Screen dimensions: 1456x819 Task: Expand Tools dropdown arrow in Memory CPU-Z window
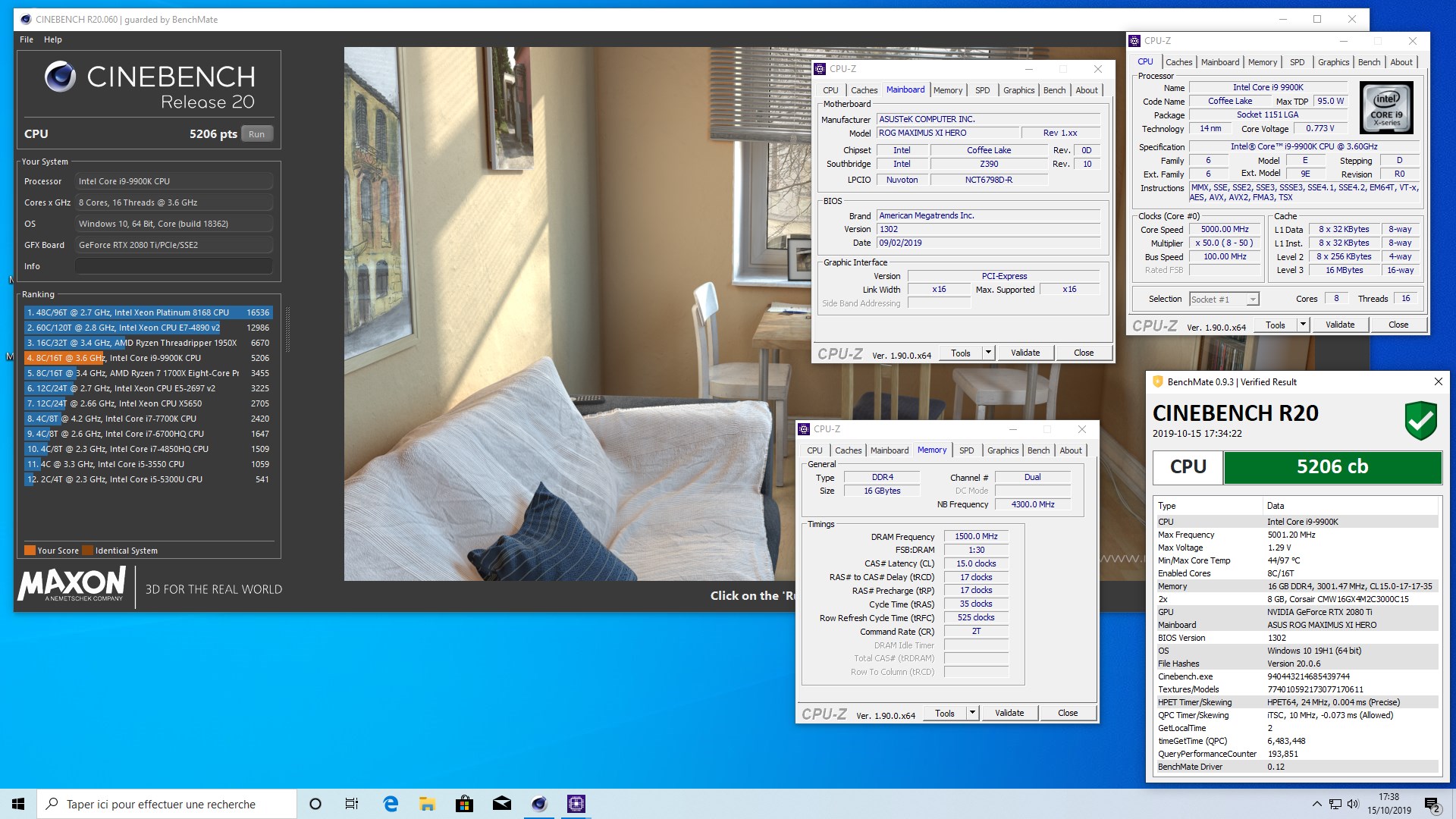(972, 714)
